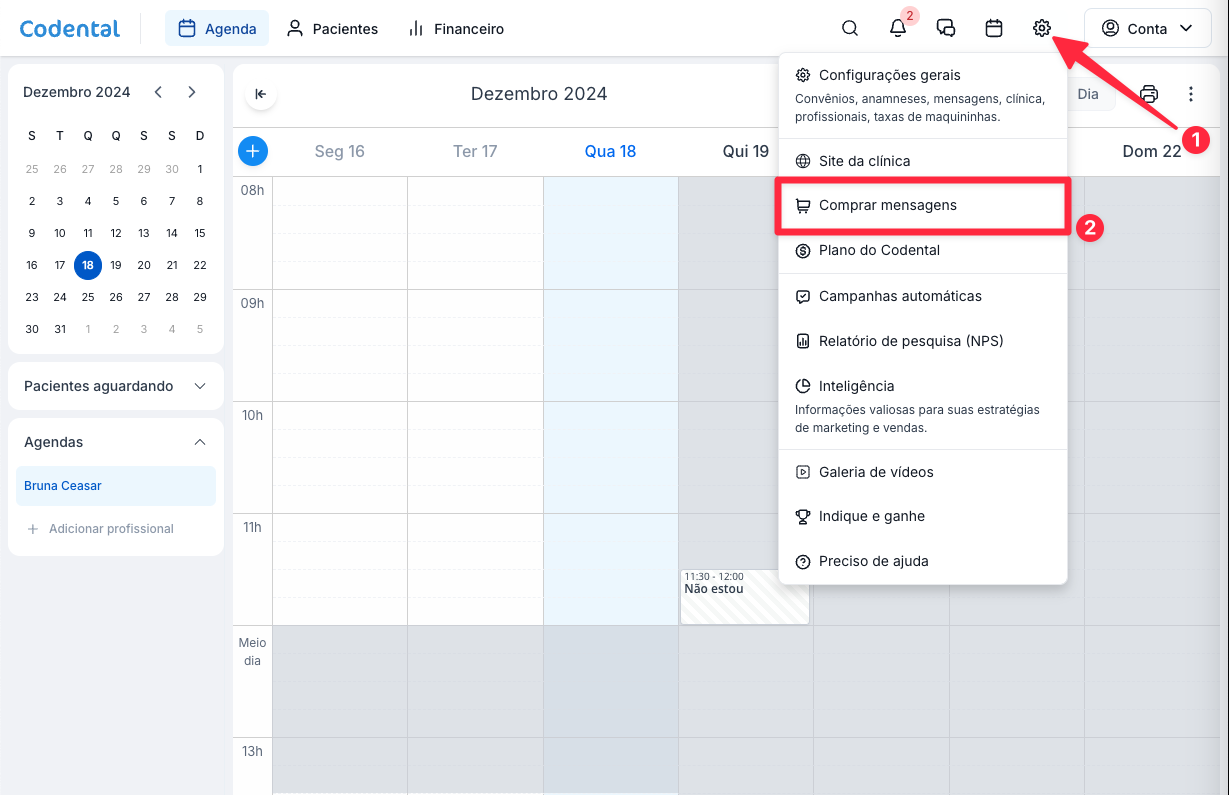Select Bruna Ceasar agenda

pos(116,486)
